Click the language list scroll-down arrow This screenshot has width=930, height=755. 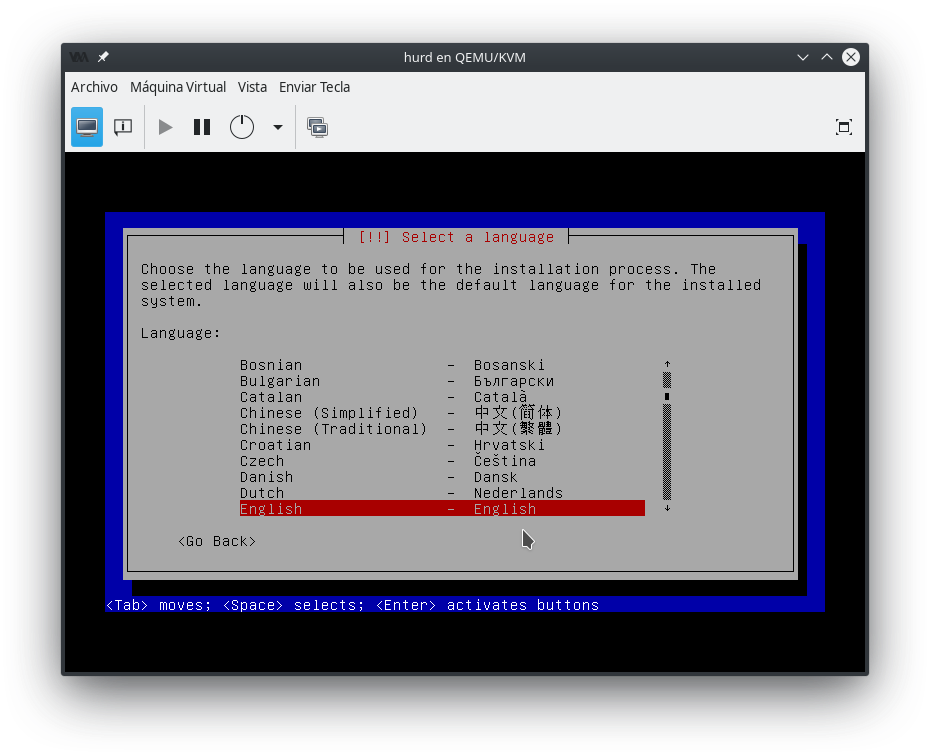coord(667,508)
